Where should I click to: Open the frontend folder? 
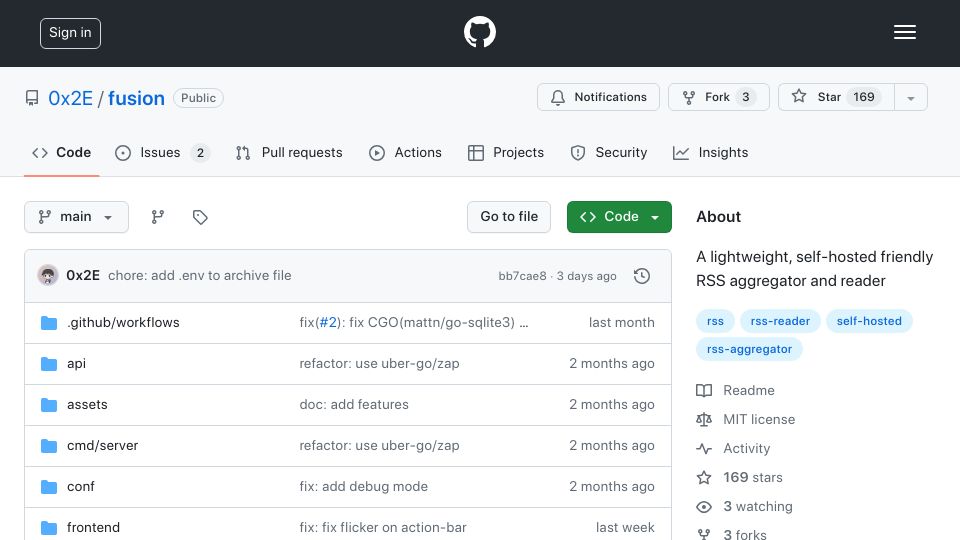(93, 528)
